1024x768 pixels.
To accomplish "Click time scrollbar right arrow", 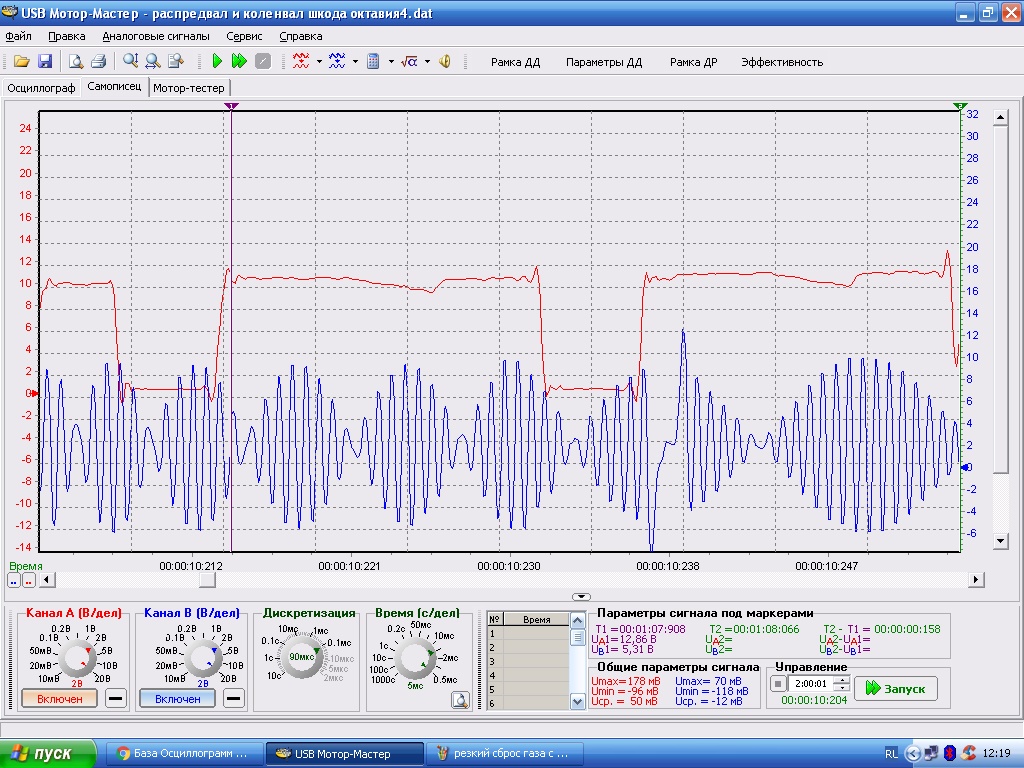I will pos(976,579).
